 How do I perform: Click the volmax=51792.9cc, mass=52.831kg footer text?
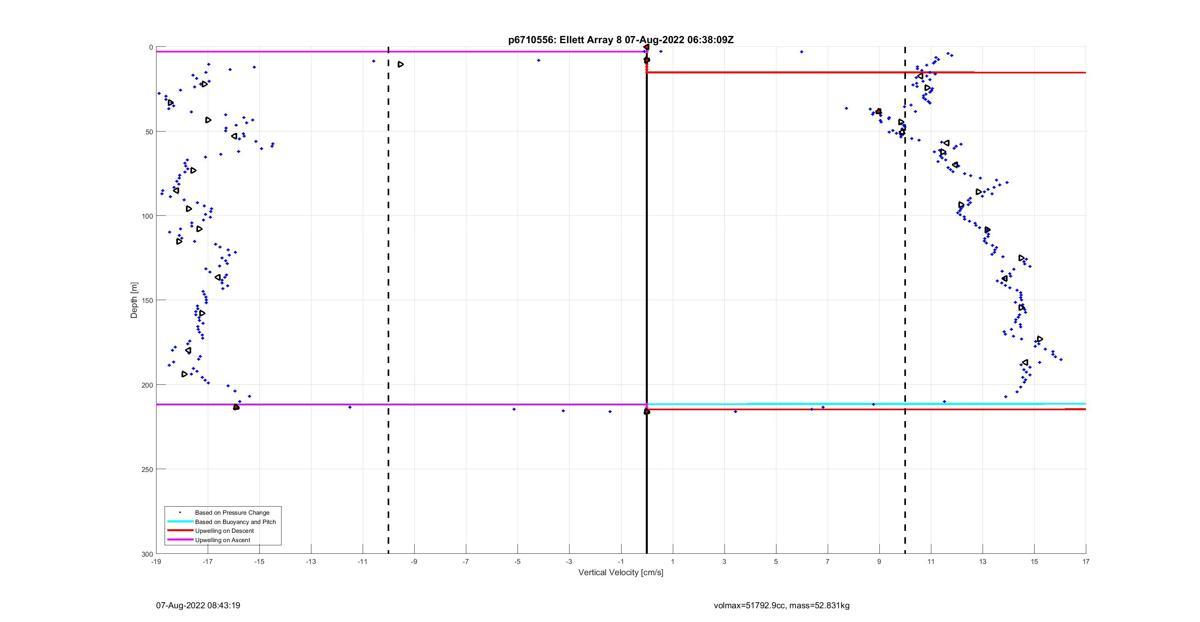pos(782,605)
